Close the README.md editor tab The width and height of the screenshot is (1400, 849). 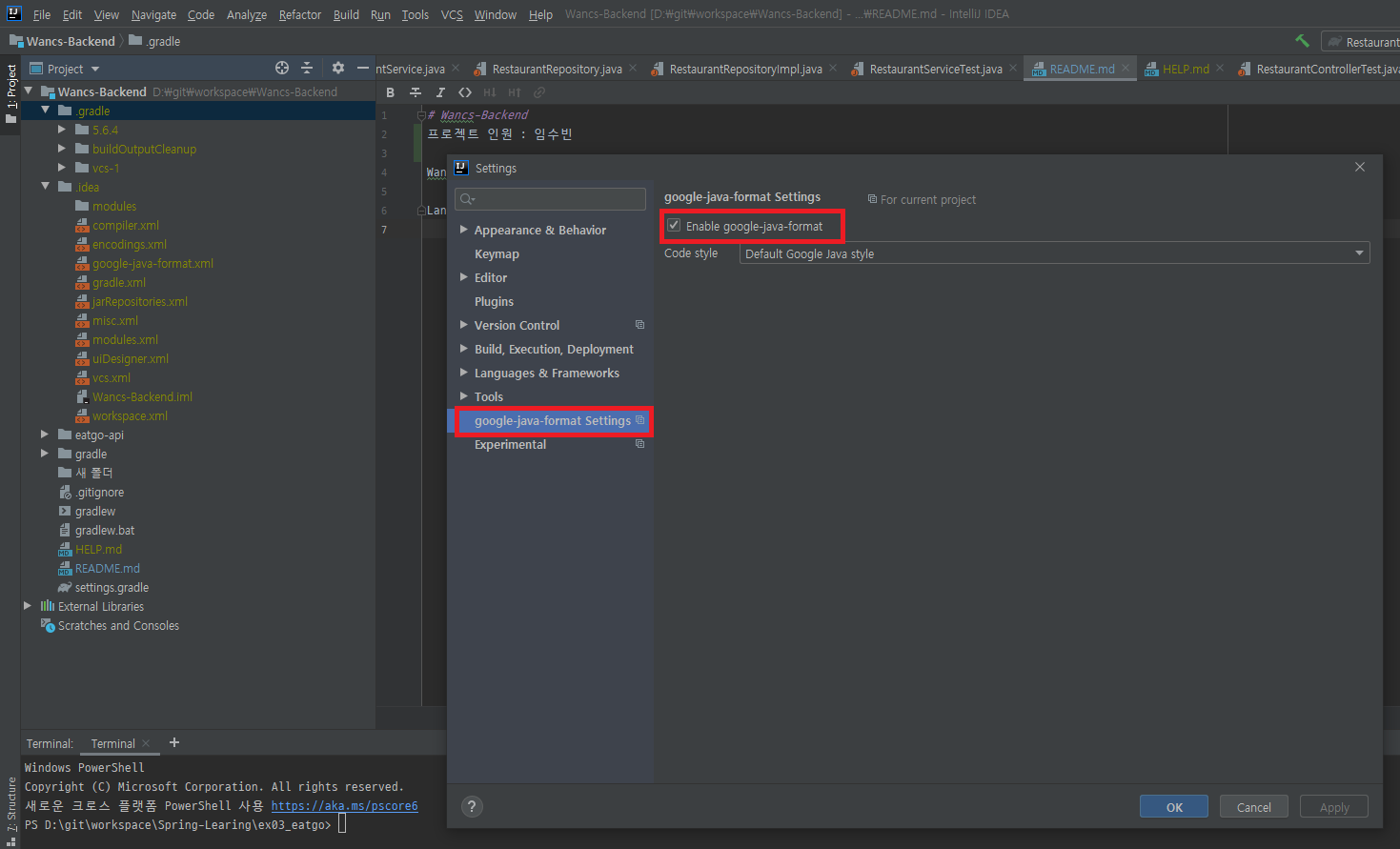[1126, 68]
